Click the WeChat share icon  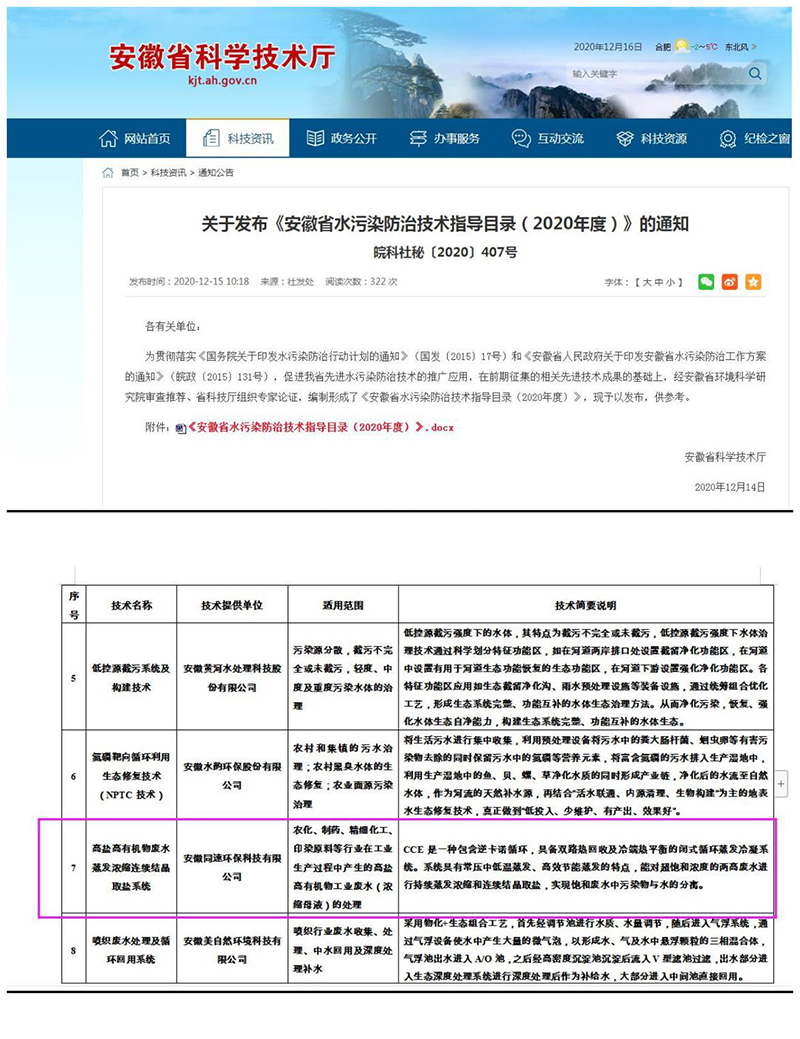click(x=706, y=282)
